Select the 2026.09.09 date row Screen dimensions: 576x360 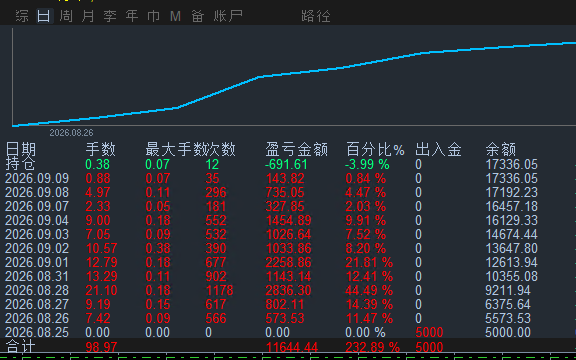[x=37, y=179]
